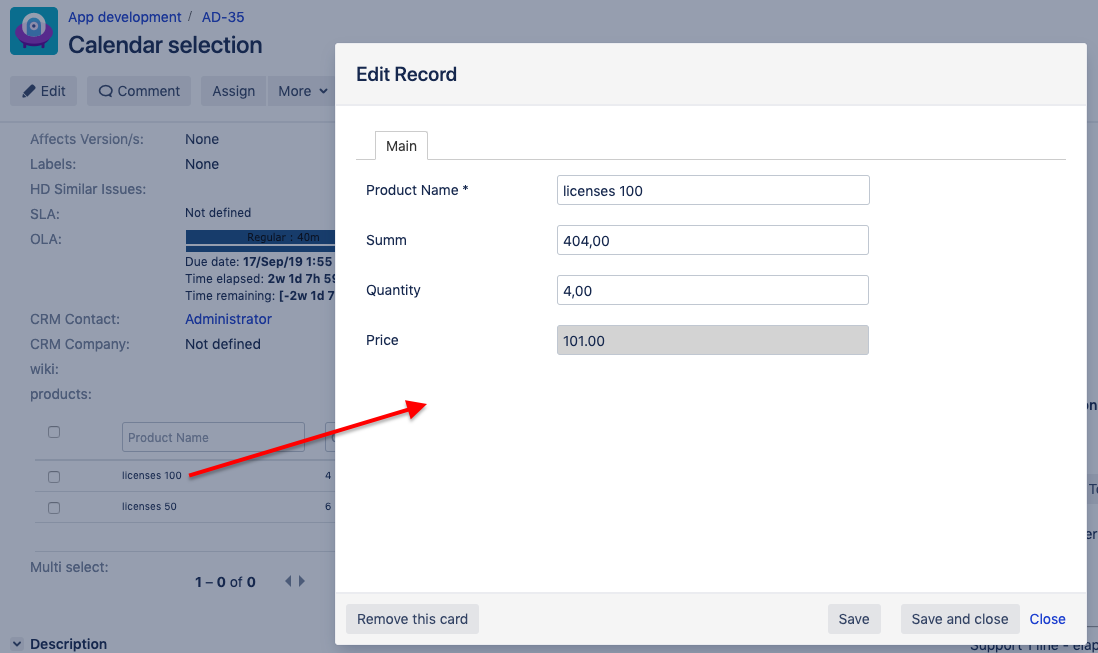This screenshot has width=1098, height=653.
Task: Click Save and close button
Action: click(x=959, y=619)
